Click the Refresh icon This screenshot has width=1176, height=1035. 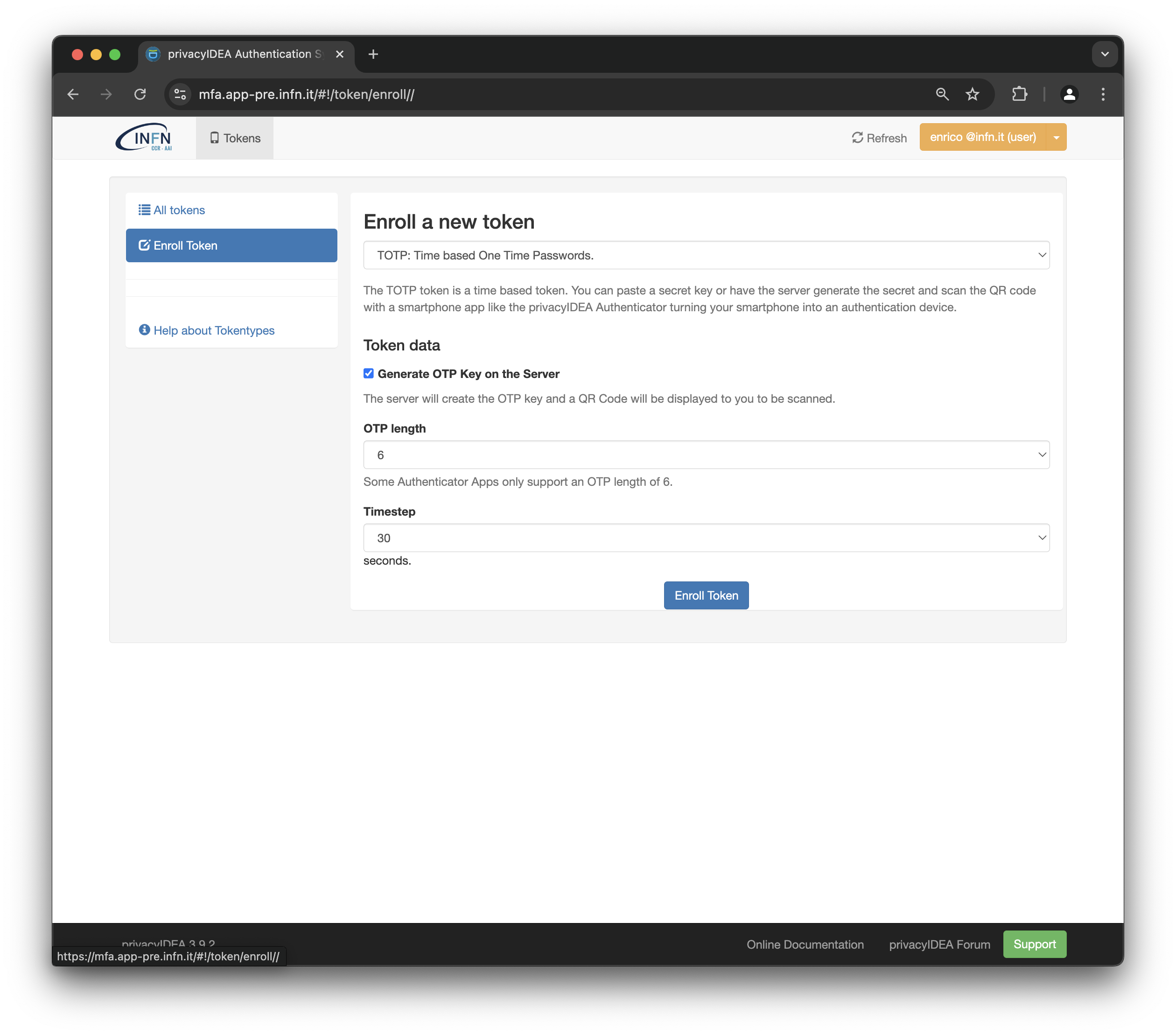pos(857,137)
